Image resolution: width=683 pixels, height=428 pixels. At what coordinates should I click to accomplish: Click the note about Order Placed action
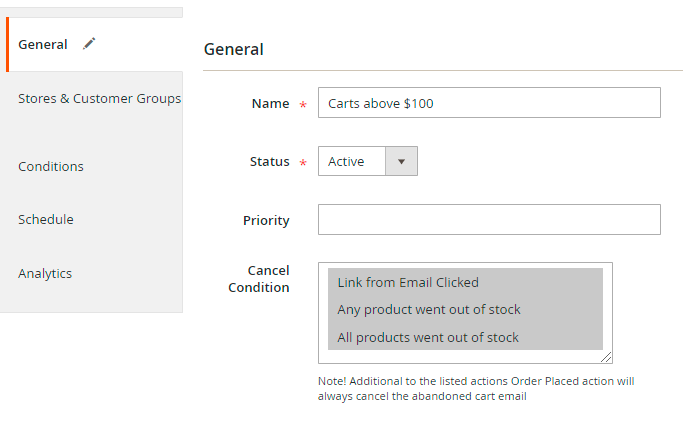point(476,388)
